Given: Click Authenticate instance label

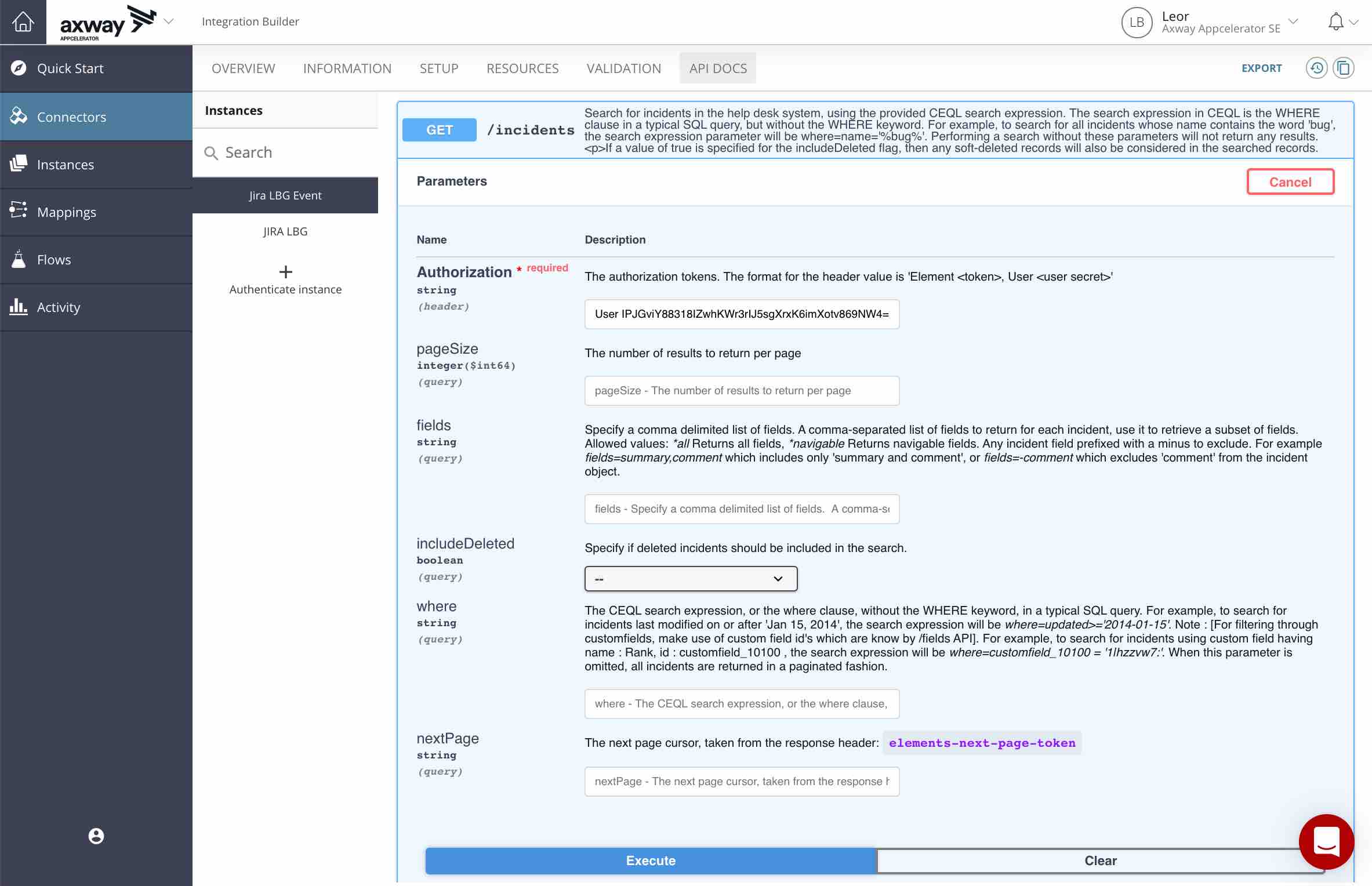Looking at the screenshot, I should point(285,289).
